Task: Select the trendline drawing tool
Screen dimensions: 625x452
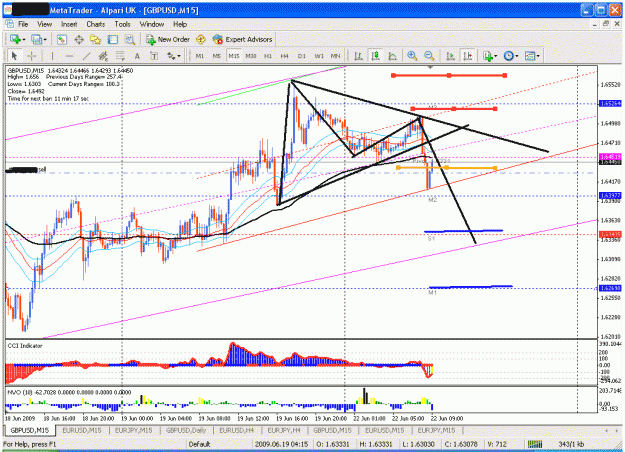Action: [x=86, y=56]
